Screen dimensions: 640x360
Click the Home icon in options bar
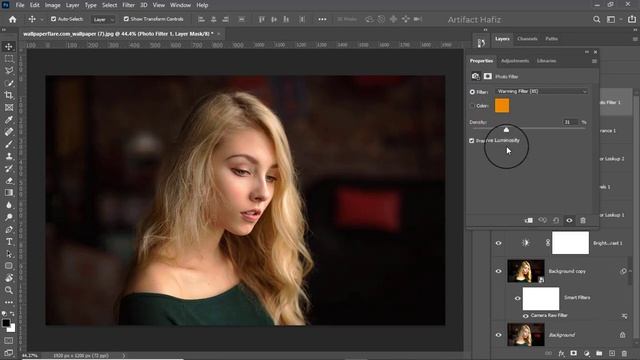(13, 19)
